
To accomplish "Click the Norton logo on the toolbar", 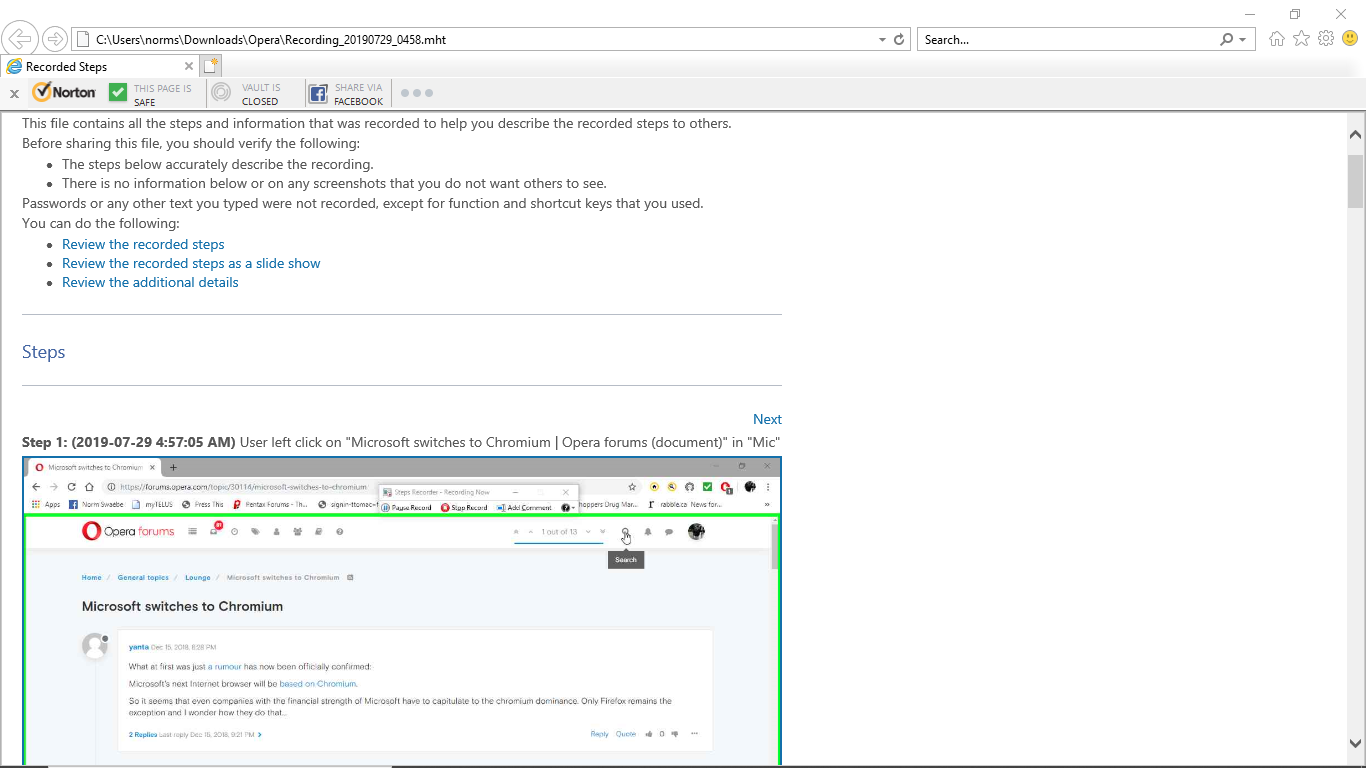I will click(64, 92).
